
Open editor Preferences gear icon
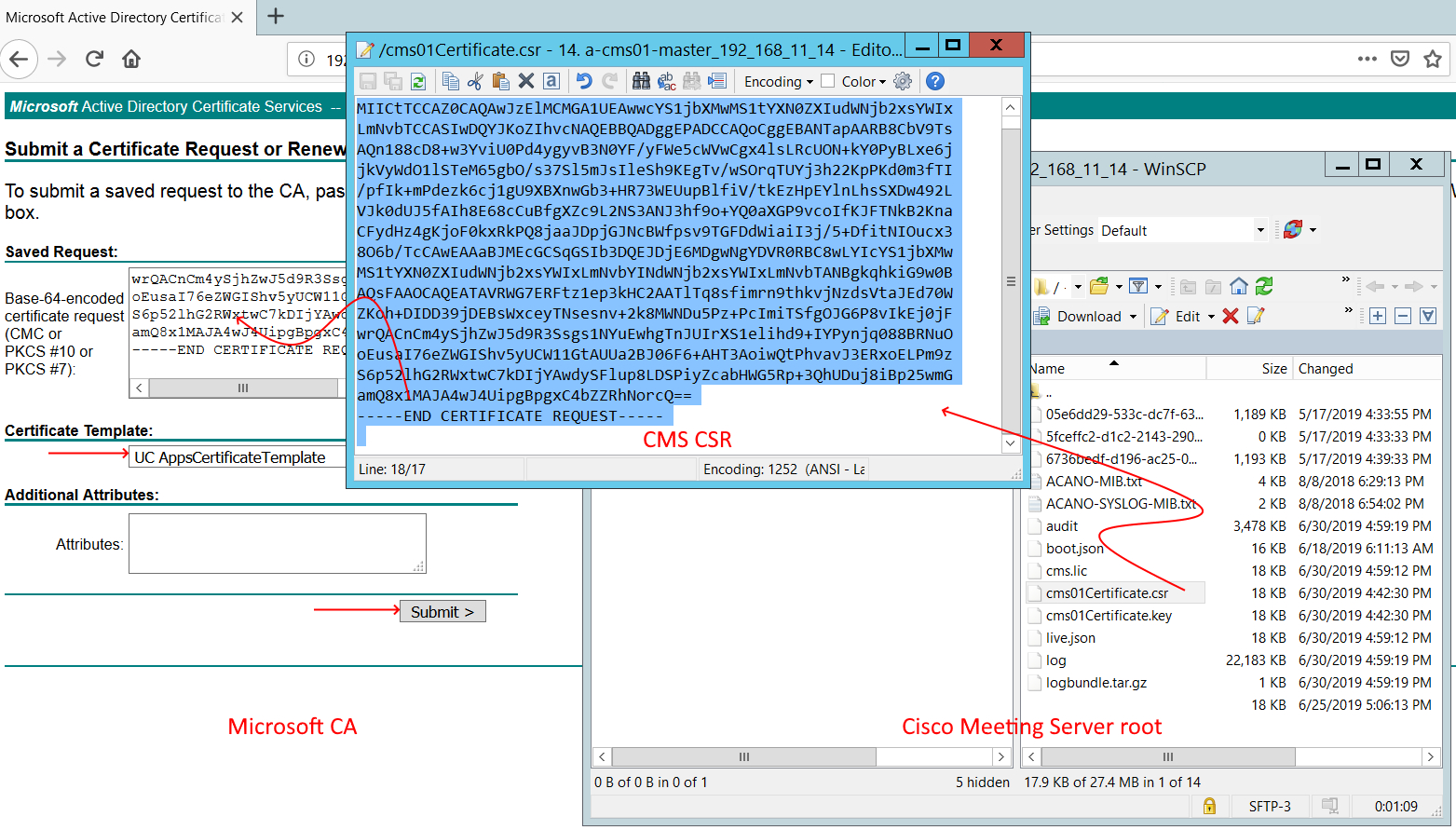pyautogui.click(x=903, y=82)
